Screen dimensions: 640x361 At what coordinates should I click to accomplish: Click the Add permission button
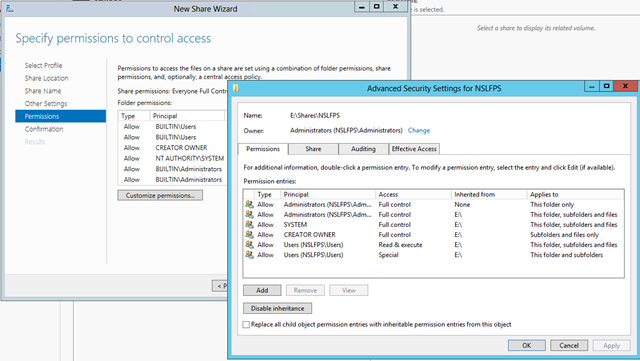(x=262, y=290)
